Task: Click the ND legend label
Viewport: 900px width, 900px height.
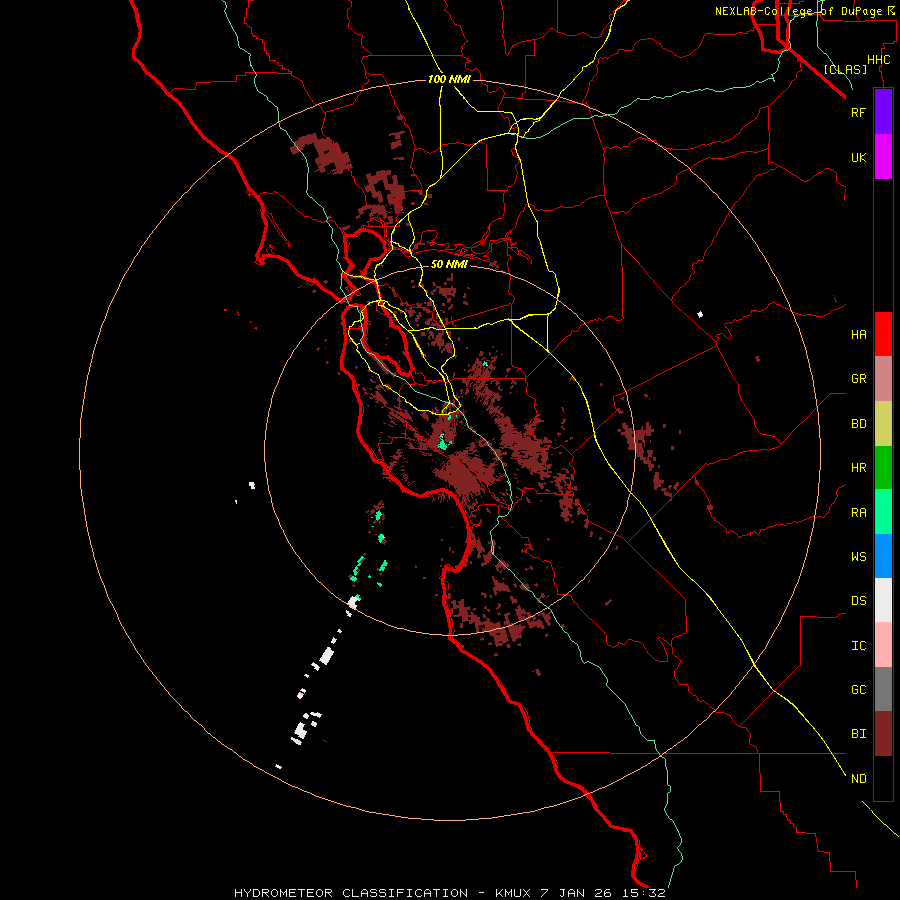Action: [x=858, y=779]
